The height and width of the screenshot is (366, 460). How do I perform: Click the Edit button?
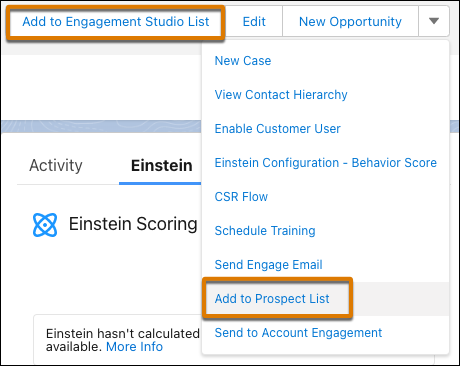point(254,22)
